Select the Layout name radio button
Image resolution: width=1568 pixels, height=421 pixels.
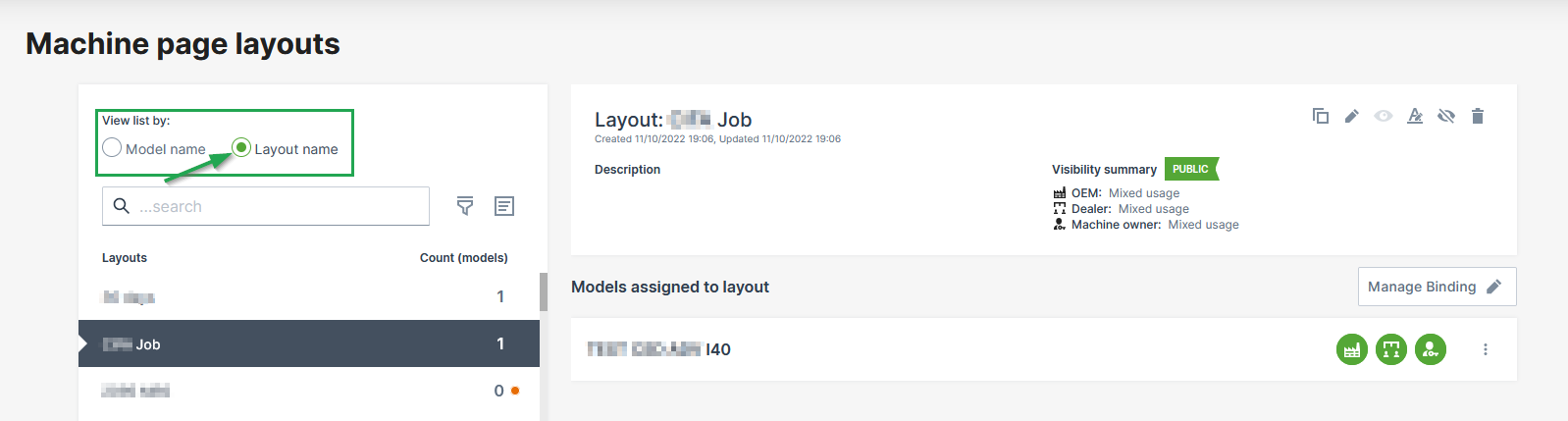[x=241, y=148]
